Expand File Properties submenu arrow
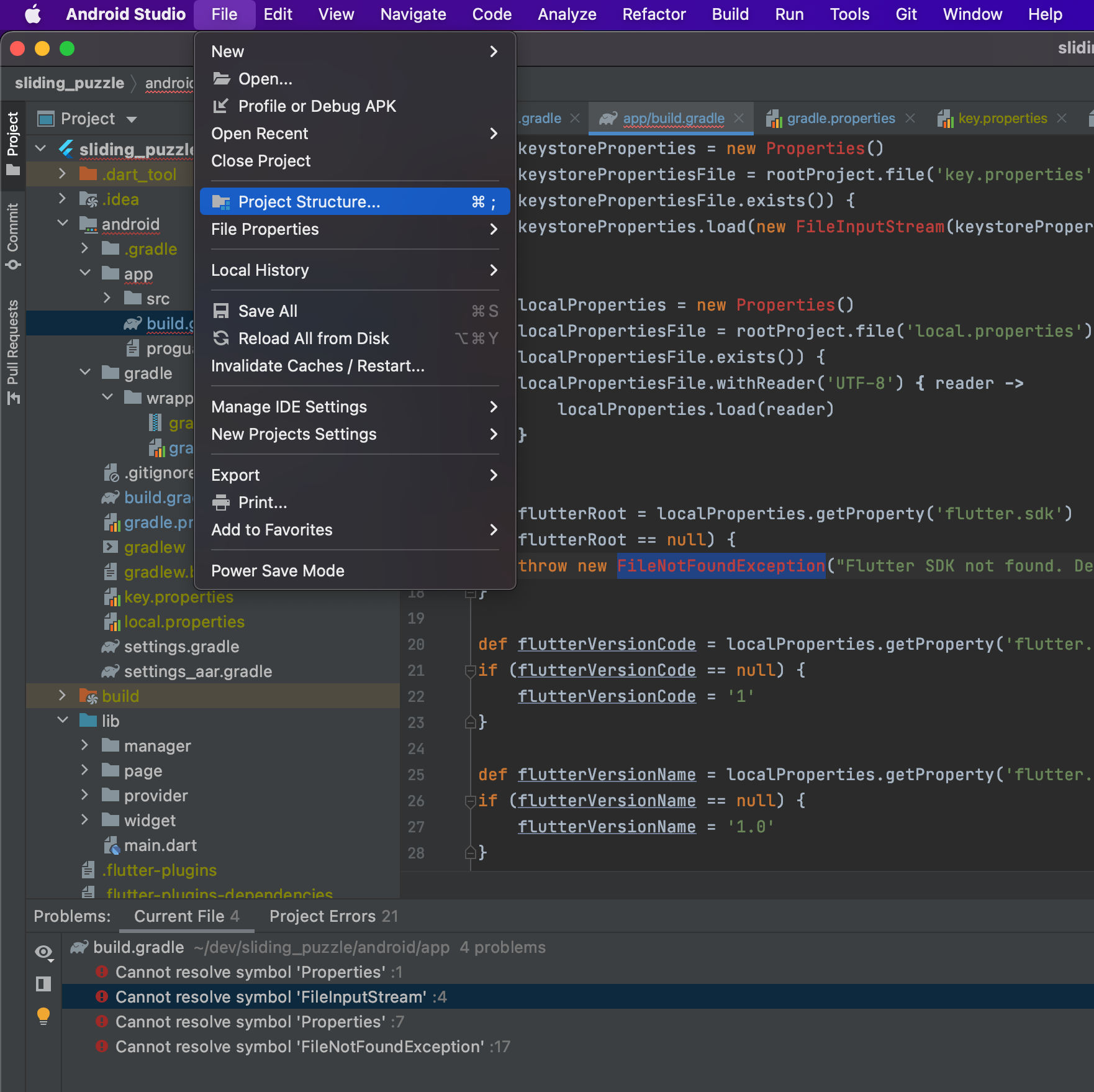Viewport: 1094px width, 1092px height. coord(494,229)
